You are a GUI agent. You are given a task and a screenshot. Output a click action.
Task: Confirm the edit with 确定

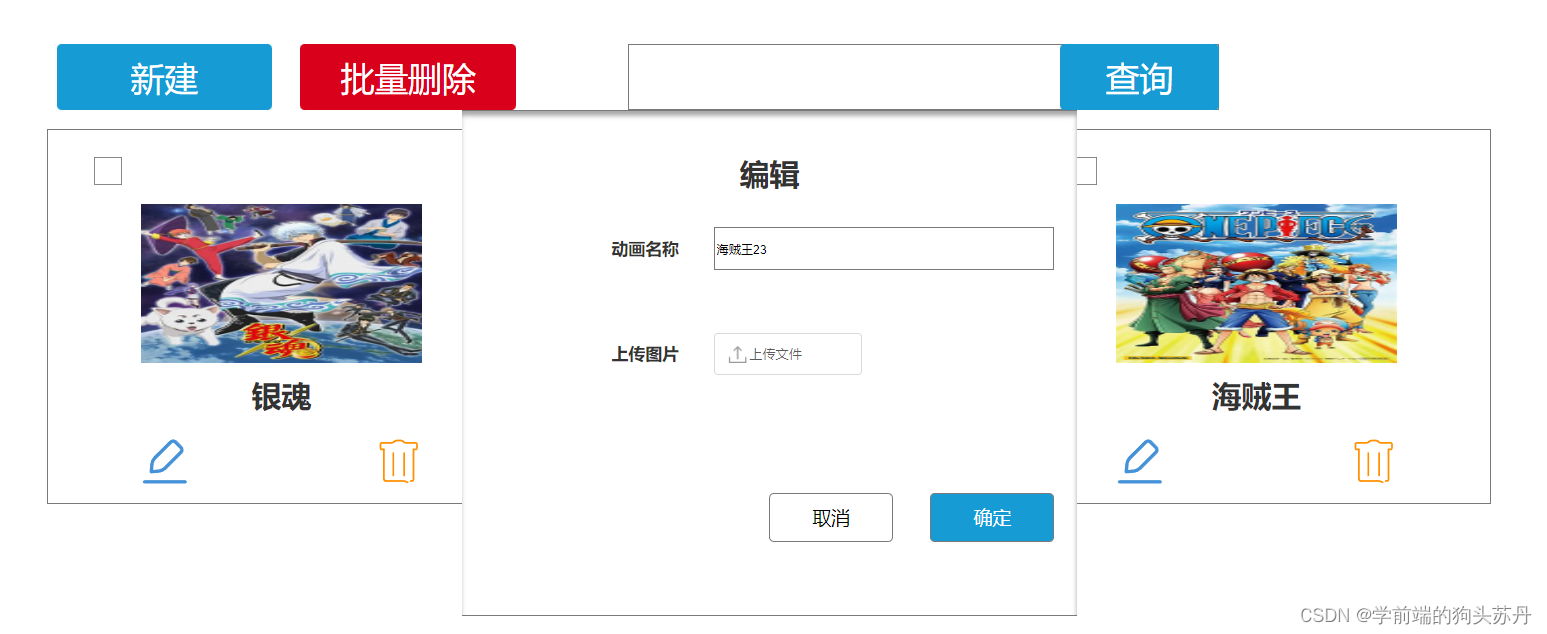point(992,517)
